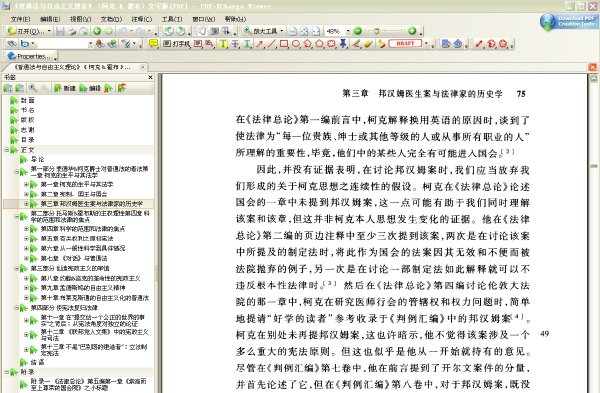Open the 48% zoom level dropdown
The width and height of the screenshot is (600, 393).
pyautogui.click(x=348, y=31)
